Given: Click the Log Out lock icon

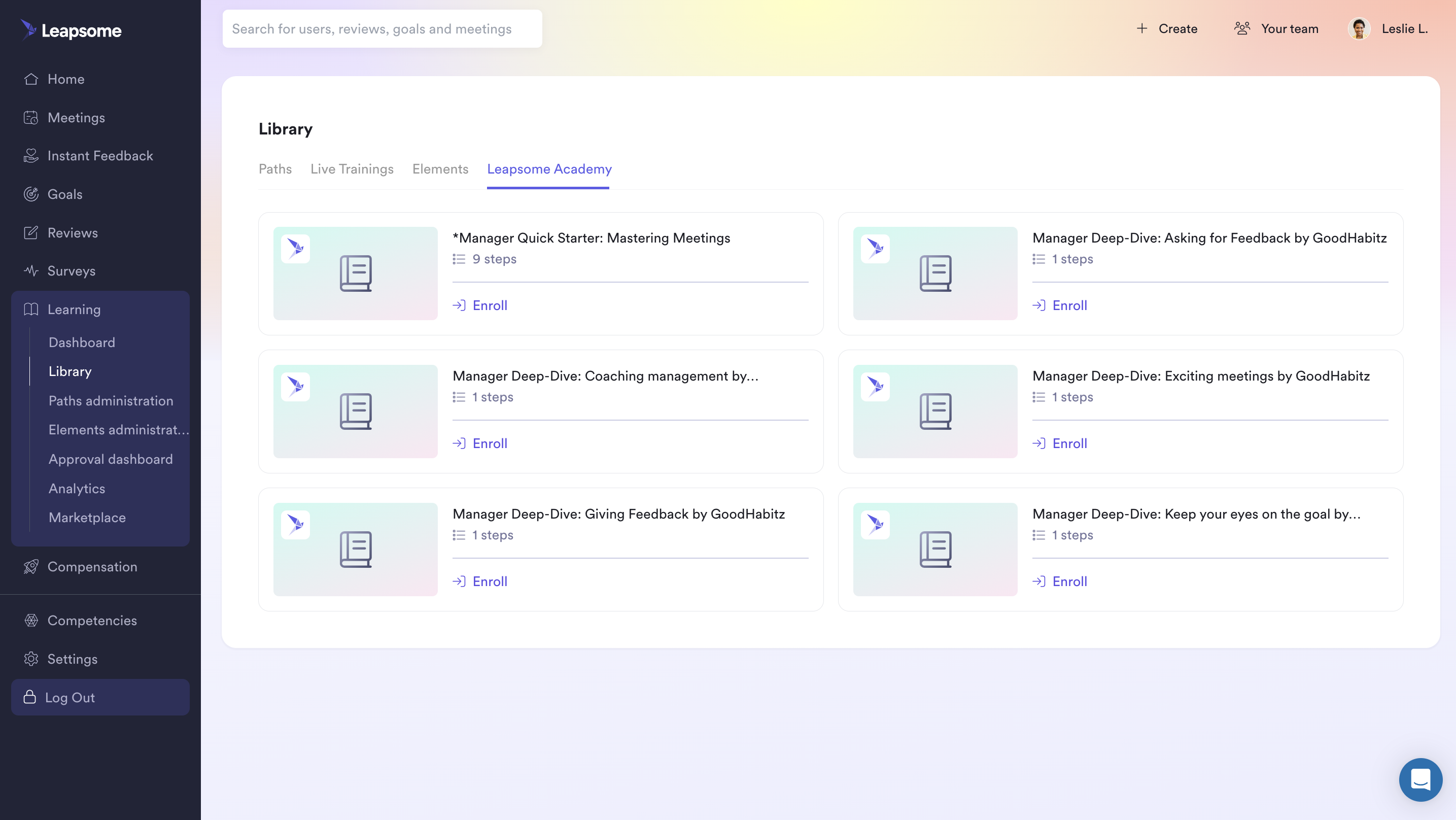Looking at the screenshot, I should click(29, 697).
